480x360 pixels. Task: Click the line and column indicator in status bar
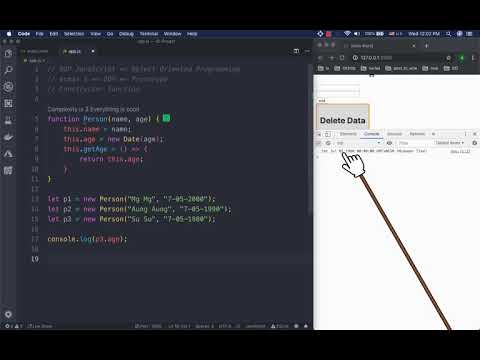179,326
